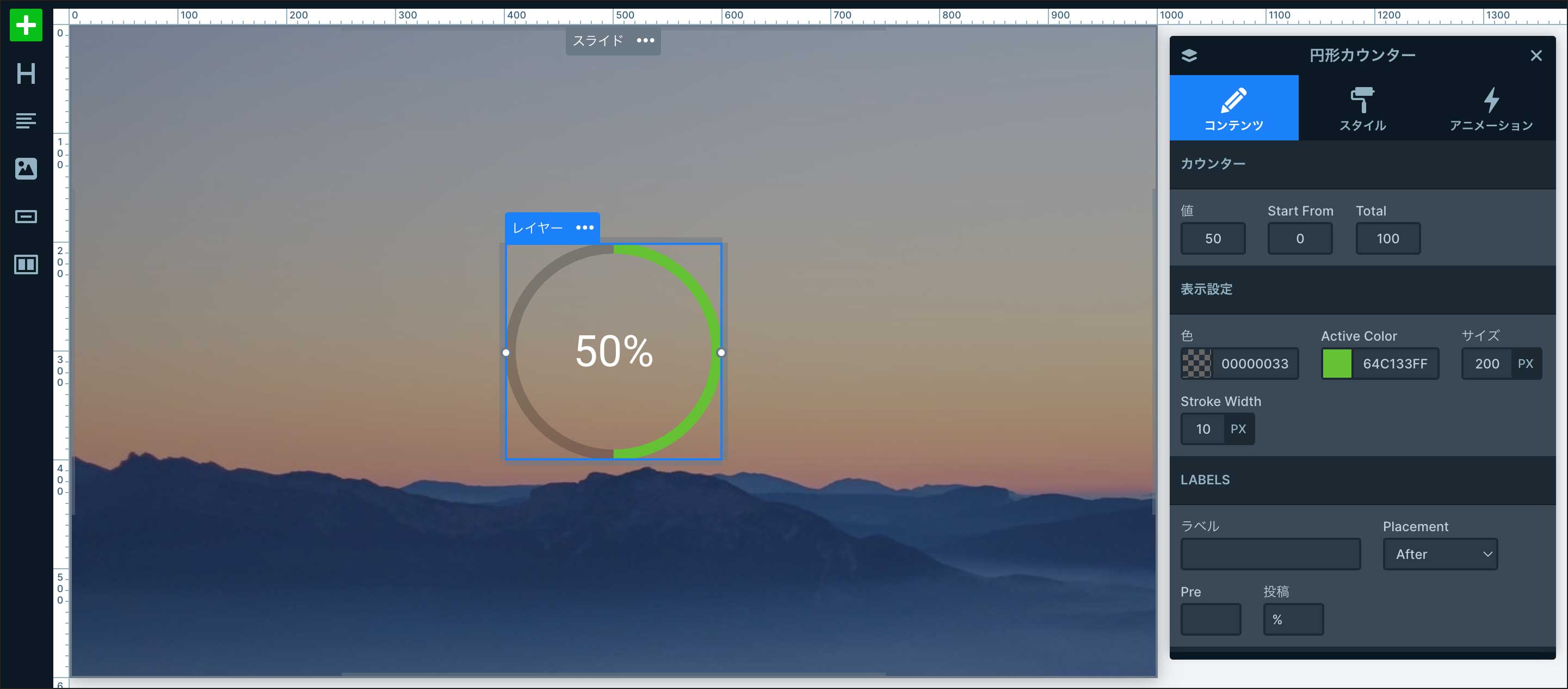Switch to the スタイル tab

(x=1362, y=108)
